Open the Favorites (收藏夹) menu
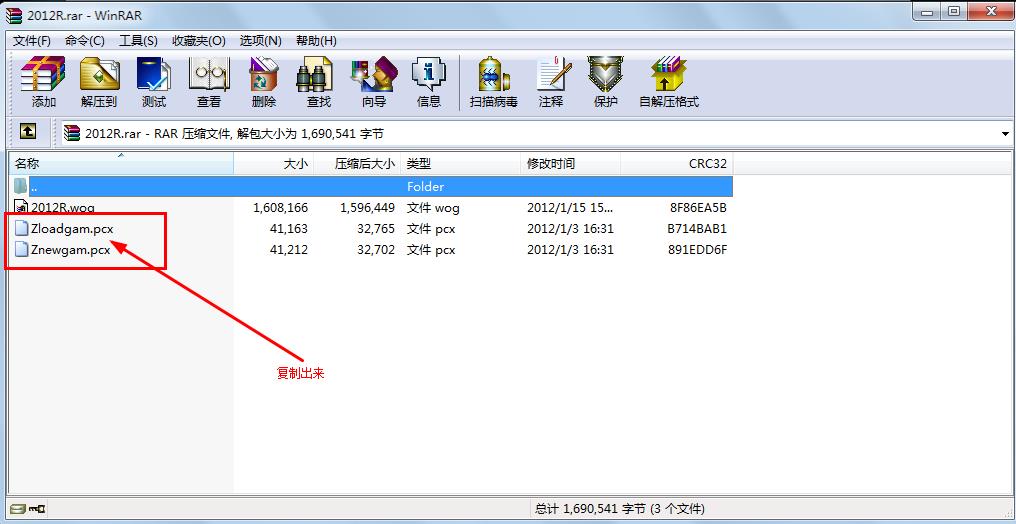 click(198, 41)
